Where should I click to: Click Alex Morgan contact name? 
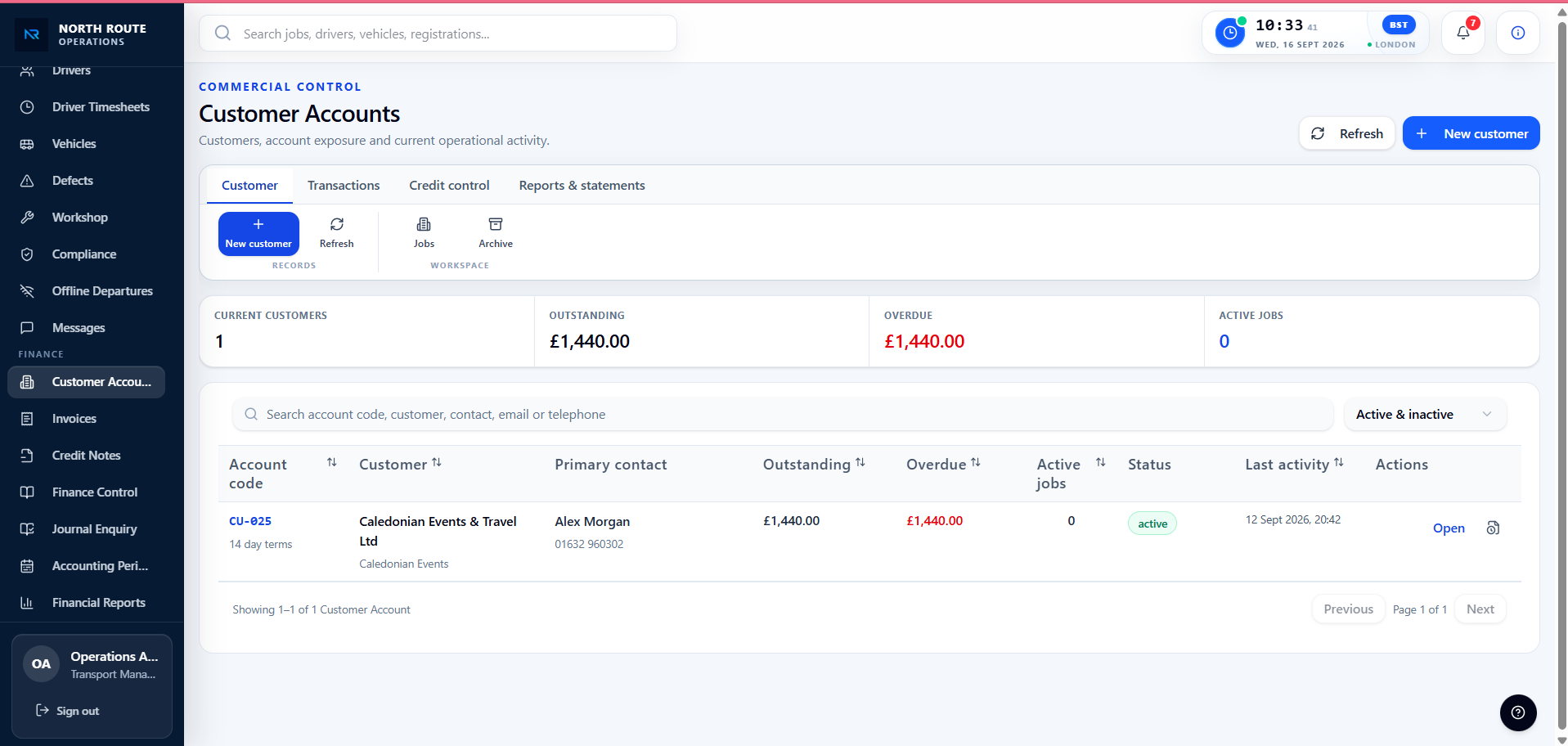click(x=592, y=522)
